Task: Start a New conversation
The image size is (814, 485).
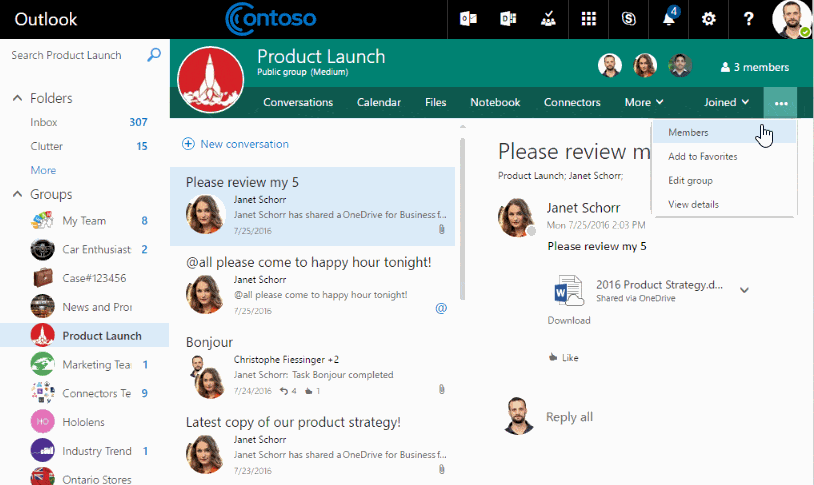Action: (x=235, y=144)
